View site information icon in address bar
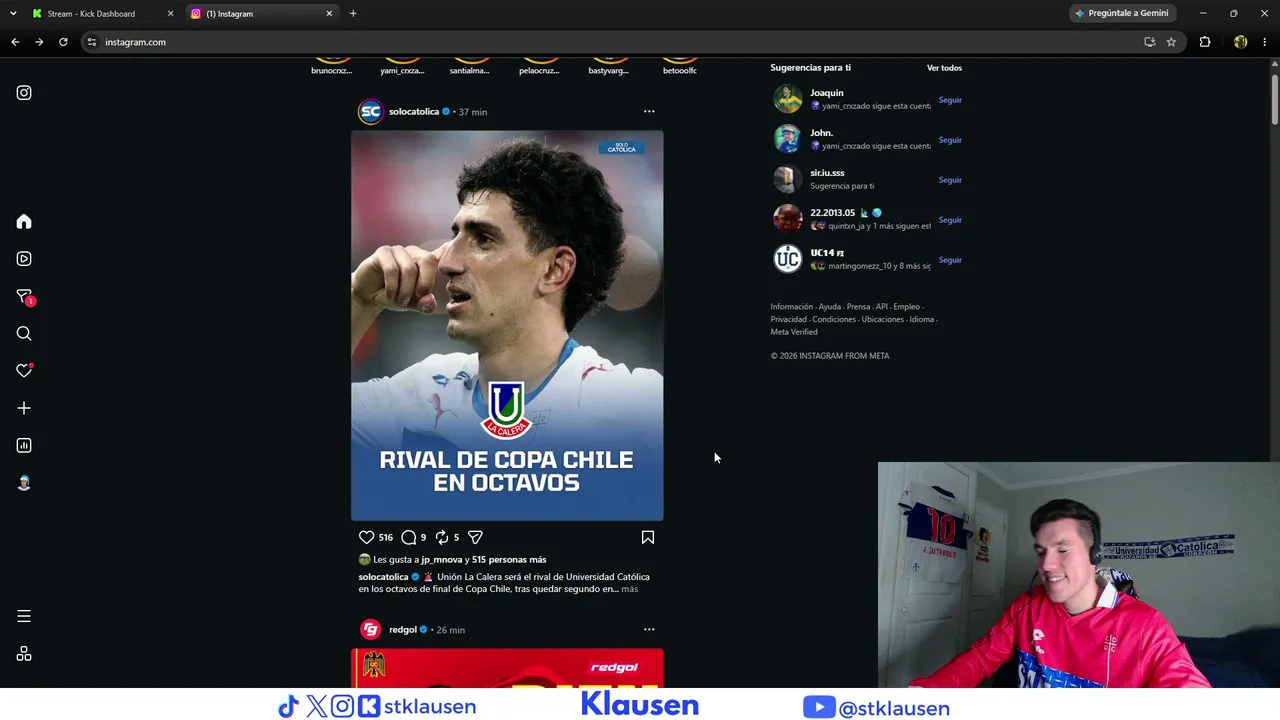 coord(92,42)
